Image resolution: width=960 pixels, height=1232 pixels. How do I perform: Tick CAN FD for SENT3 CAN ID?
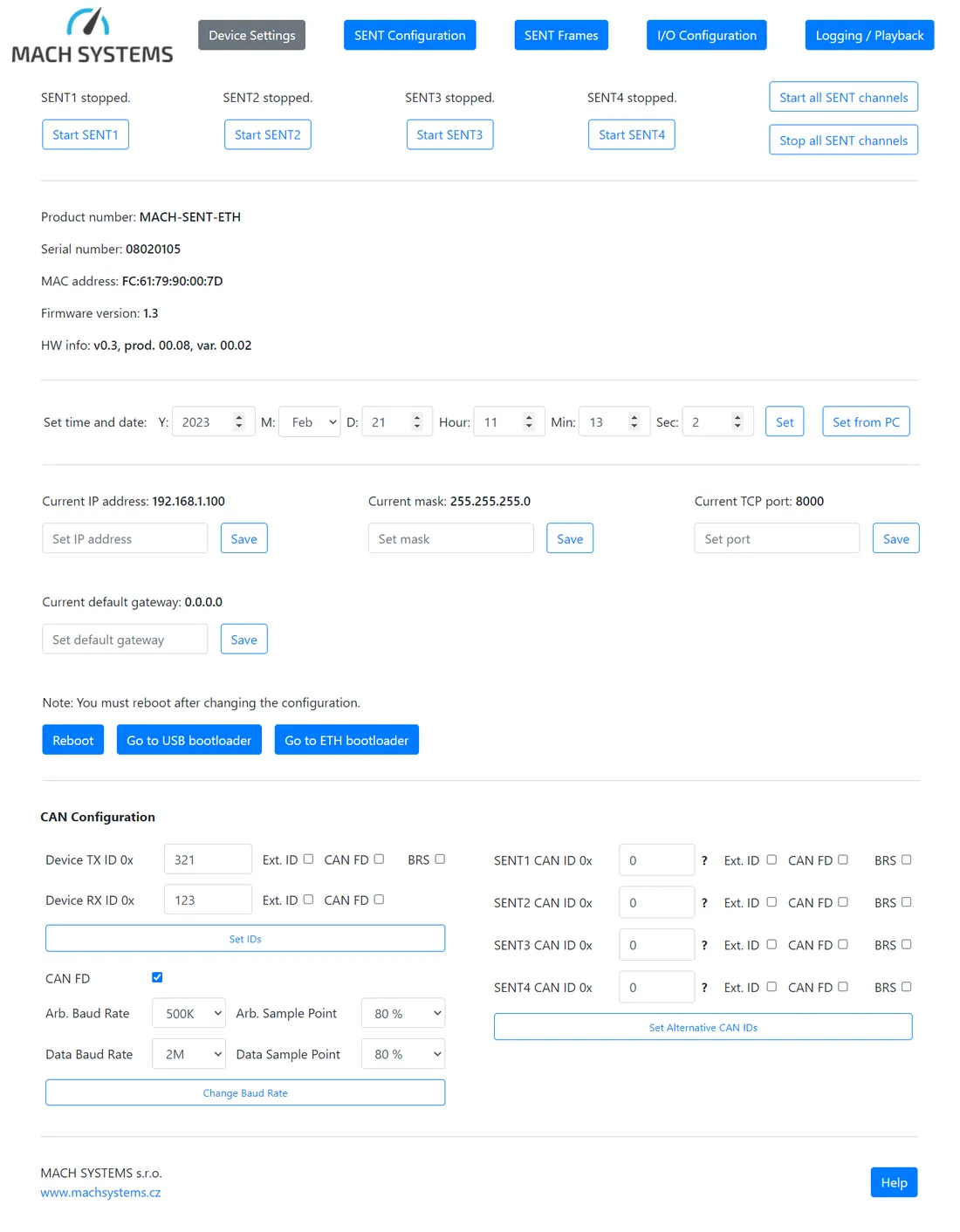click(x=843, y=944)
